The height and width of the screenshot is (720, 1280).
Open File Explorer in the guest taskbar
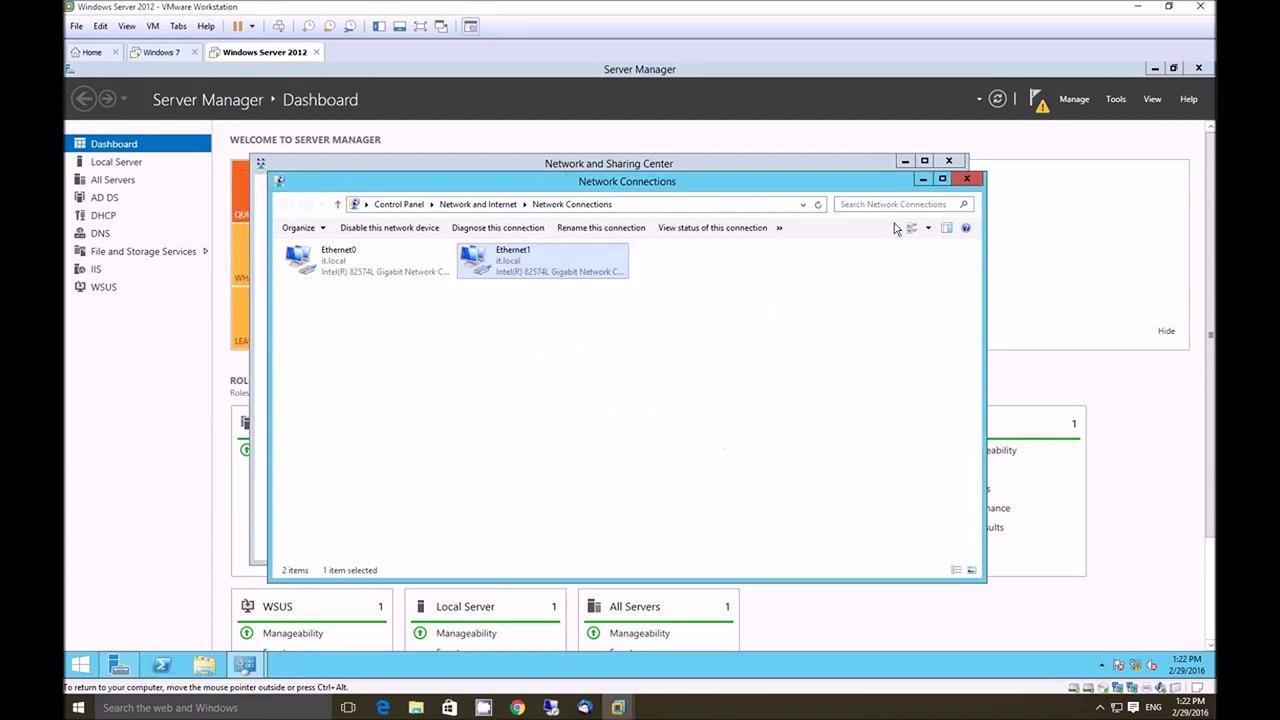click(x=204, y=664)
